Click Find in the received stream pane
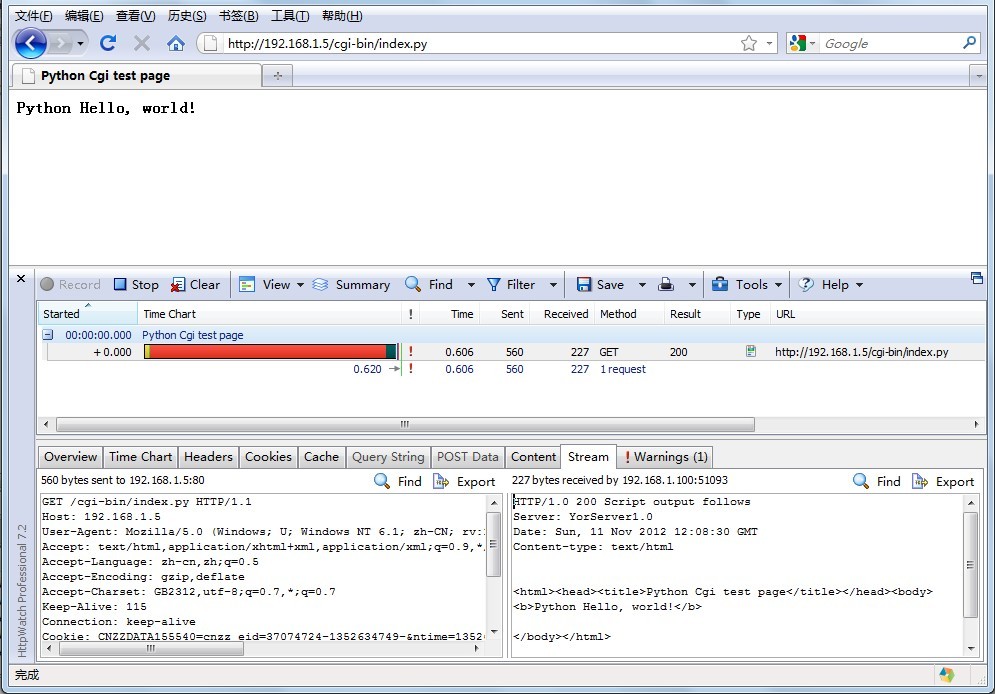The image size is (995, 694). [878, 481]
